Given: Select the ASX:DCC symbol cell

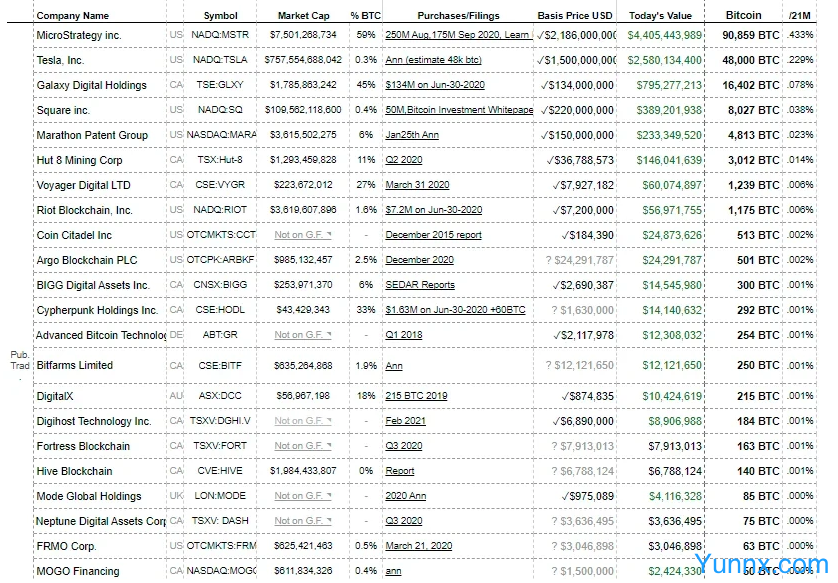Looking at the screenshot, I should pos(220,396).
